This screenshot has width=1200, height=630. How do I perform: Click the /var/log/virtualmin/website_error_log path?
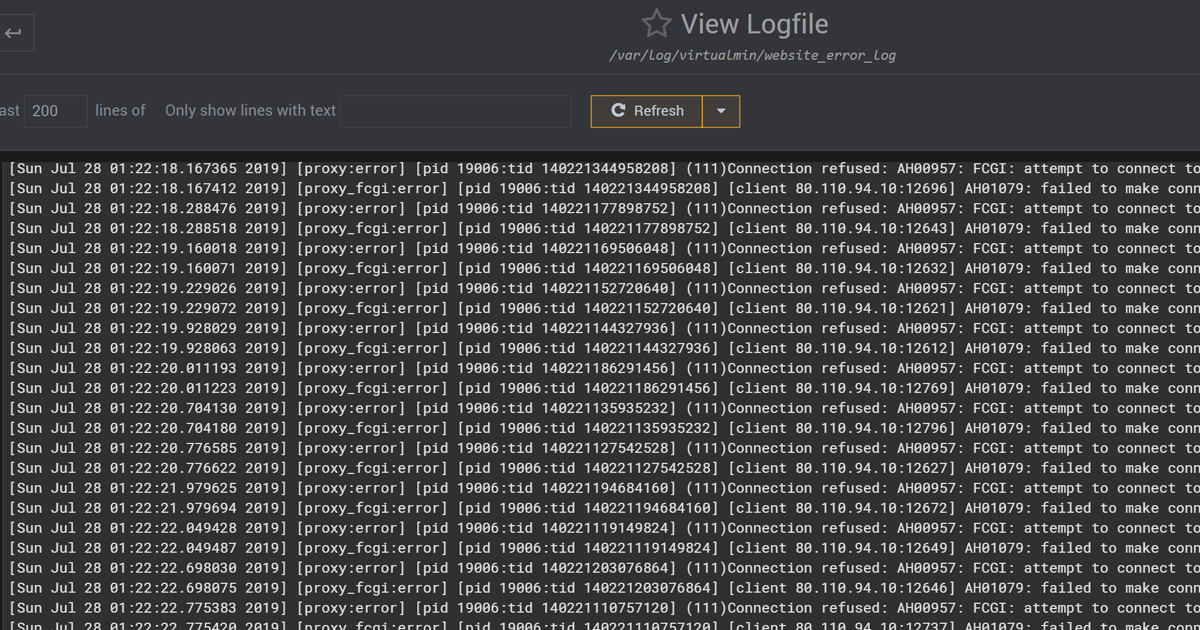click(x=752, y=56)
